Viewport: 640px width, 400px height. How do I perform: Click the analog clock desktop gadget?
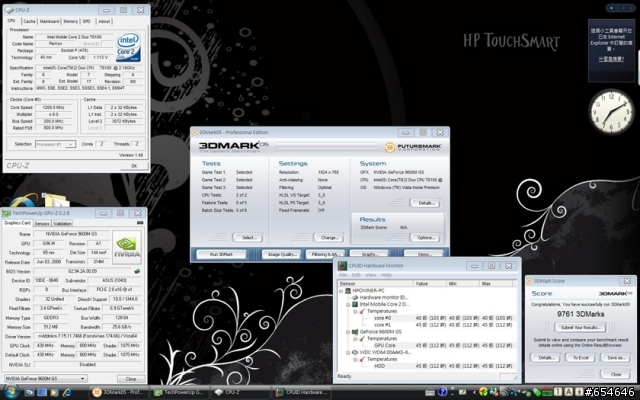[x=611, y=112]
